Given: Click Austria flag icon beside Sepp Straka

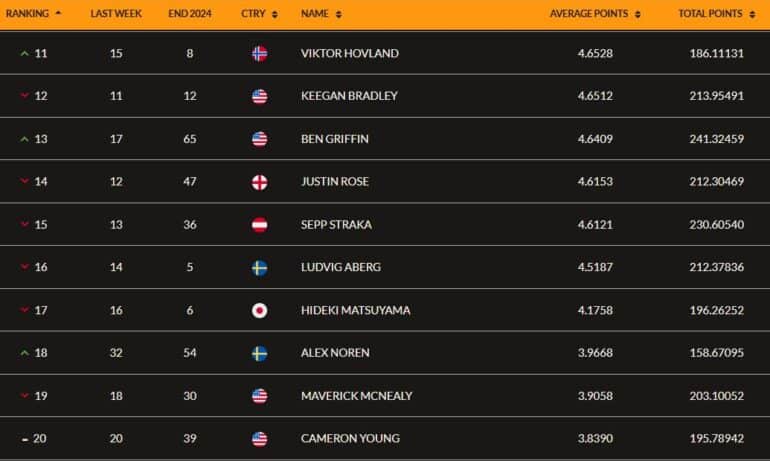Looking at the screenshot, I should click(x=259, y=225).
